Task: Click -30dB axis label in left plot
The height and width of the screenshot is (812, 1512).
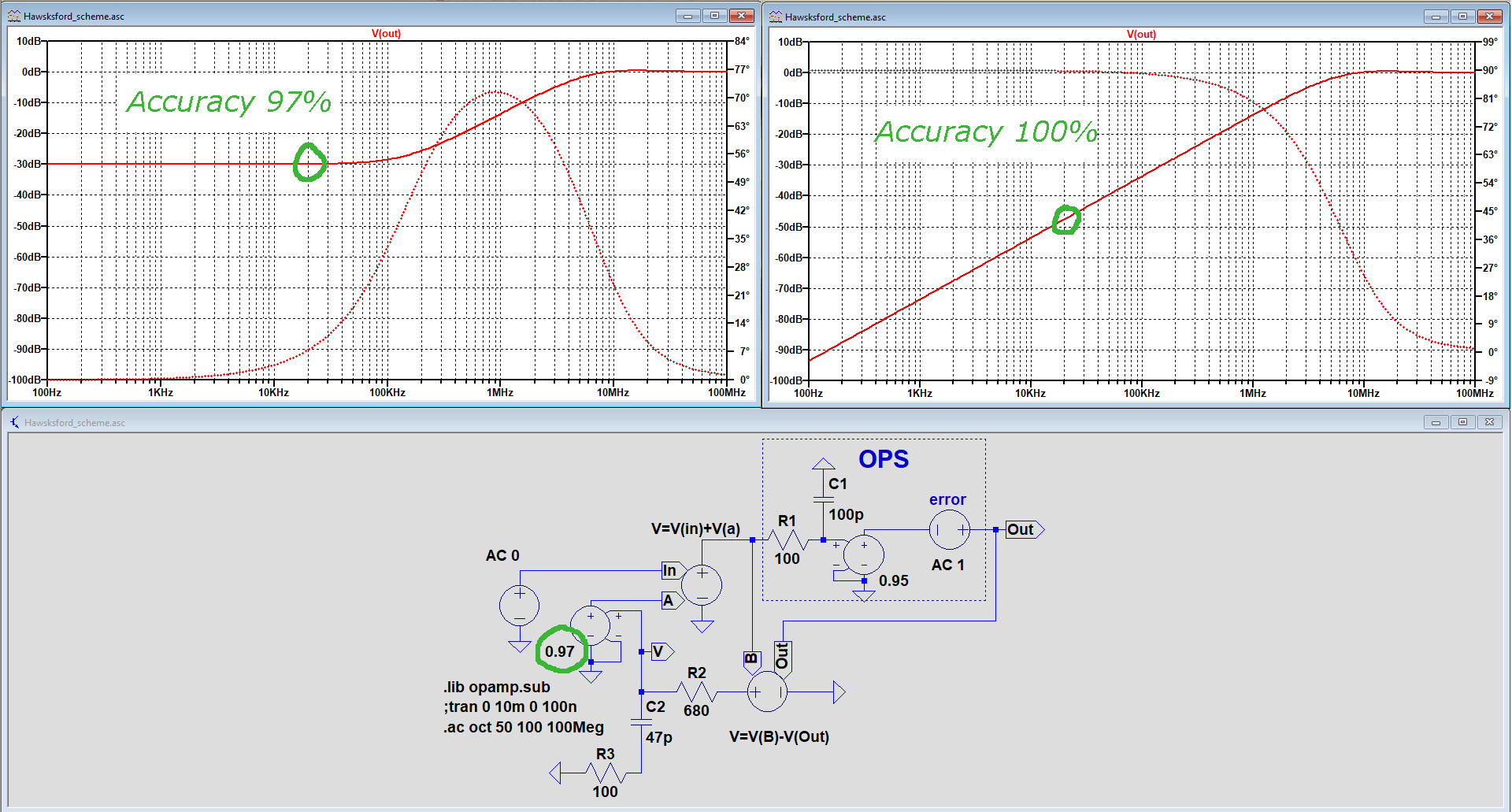Action: 28,164
